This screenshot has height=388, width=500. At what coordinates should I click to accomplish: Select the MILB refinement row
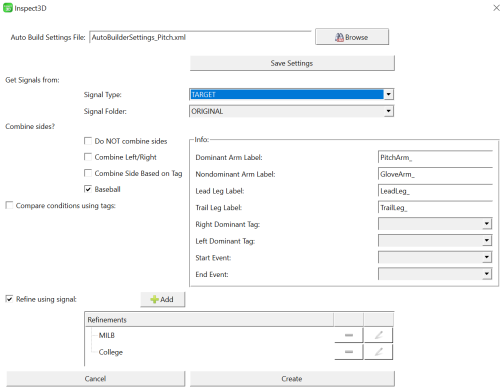210,335
